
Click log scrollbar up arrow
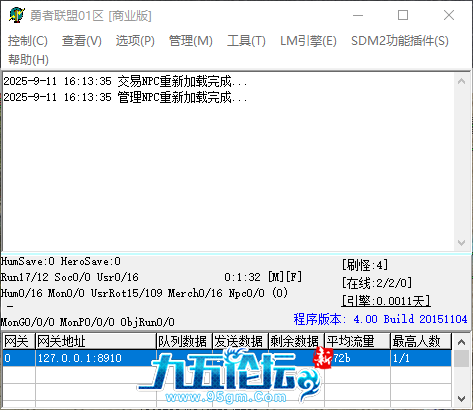pos(461,81)
